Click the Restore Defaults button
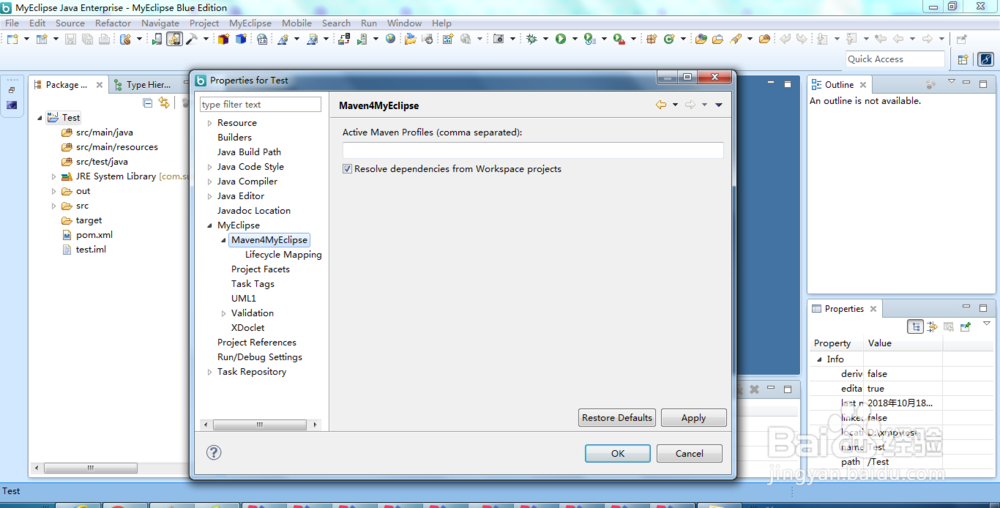The width and height of the screenshot is (1000, 508). coord(617,417)
